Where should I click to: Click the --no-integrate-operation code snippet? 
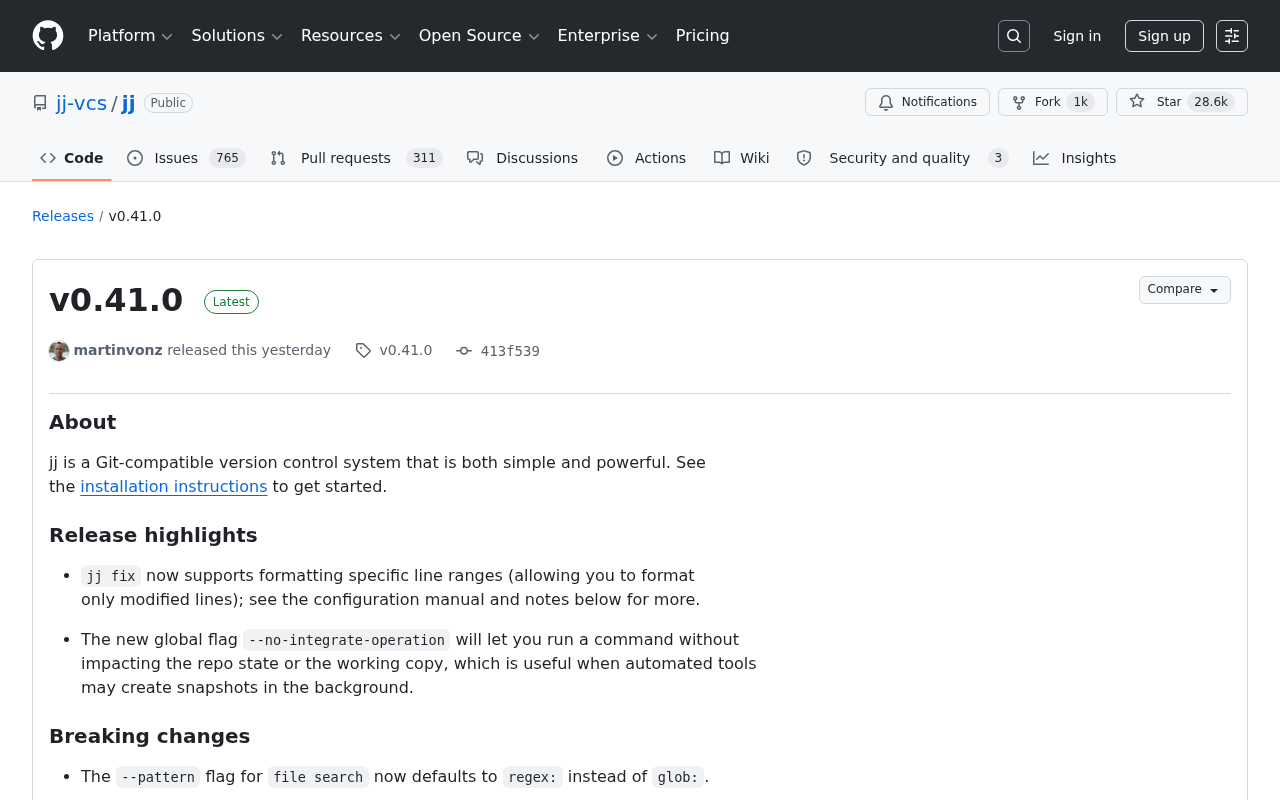pos(347,640)
